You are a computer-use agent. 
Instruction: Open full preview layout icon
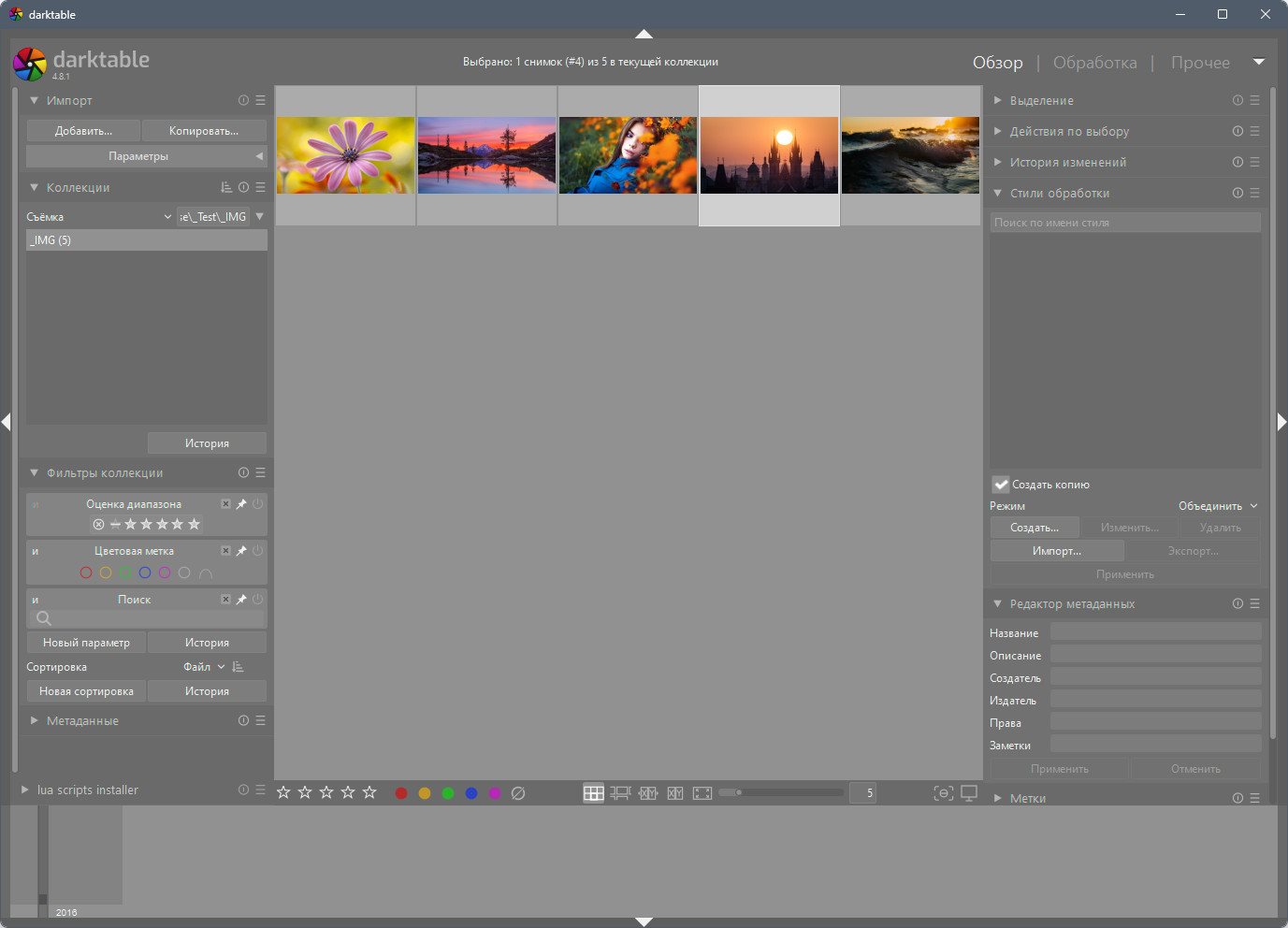click(x=702, y=793)
